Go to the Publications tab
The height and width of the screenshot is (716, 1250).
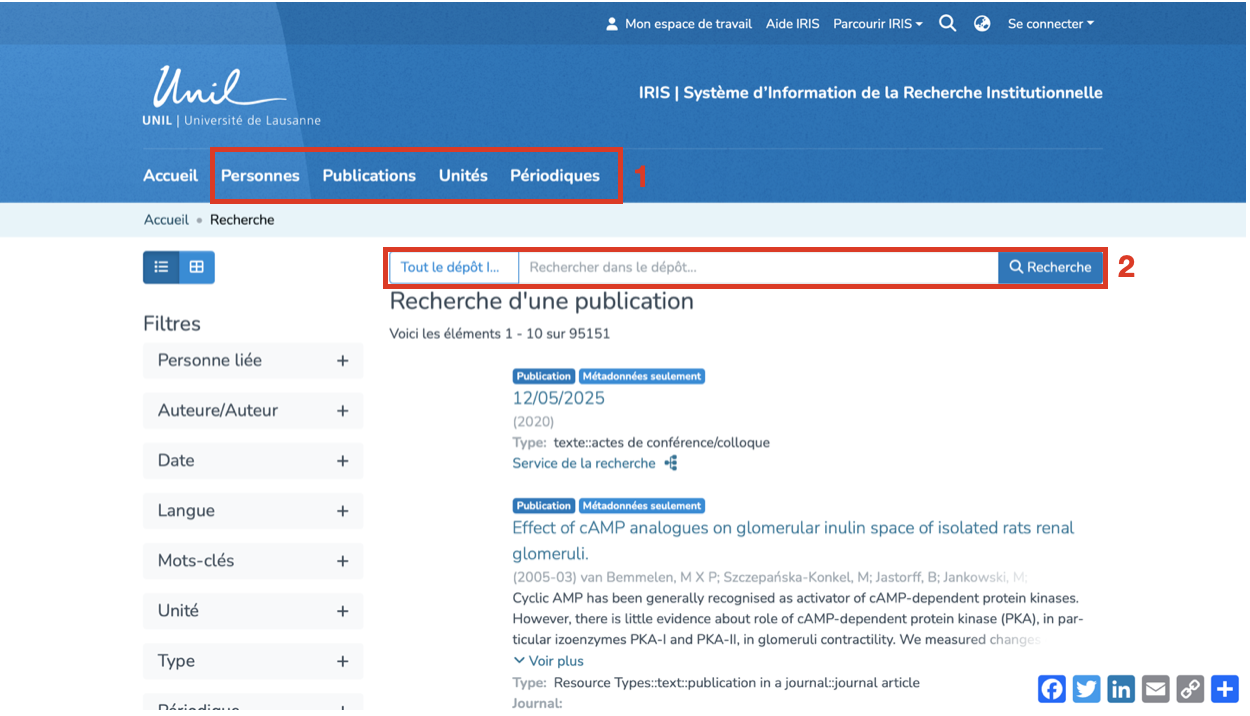[369, 176]
